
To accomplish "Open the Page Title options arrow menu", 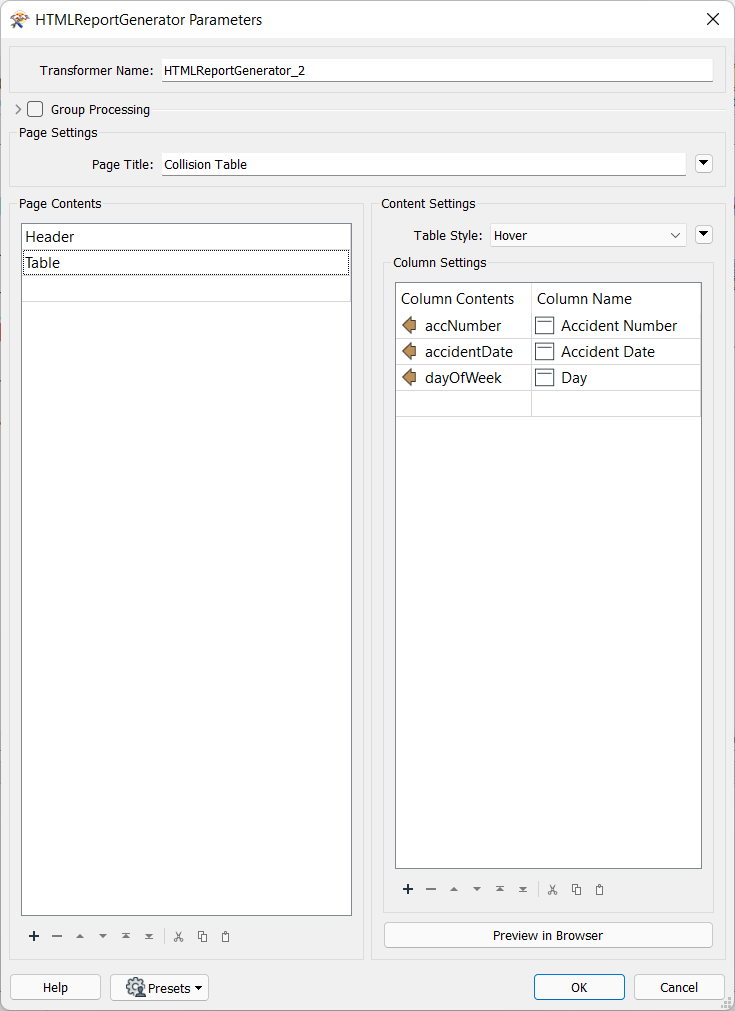I will point(703,163).
